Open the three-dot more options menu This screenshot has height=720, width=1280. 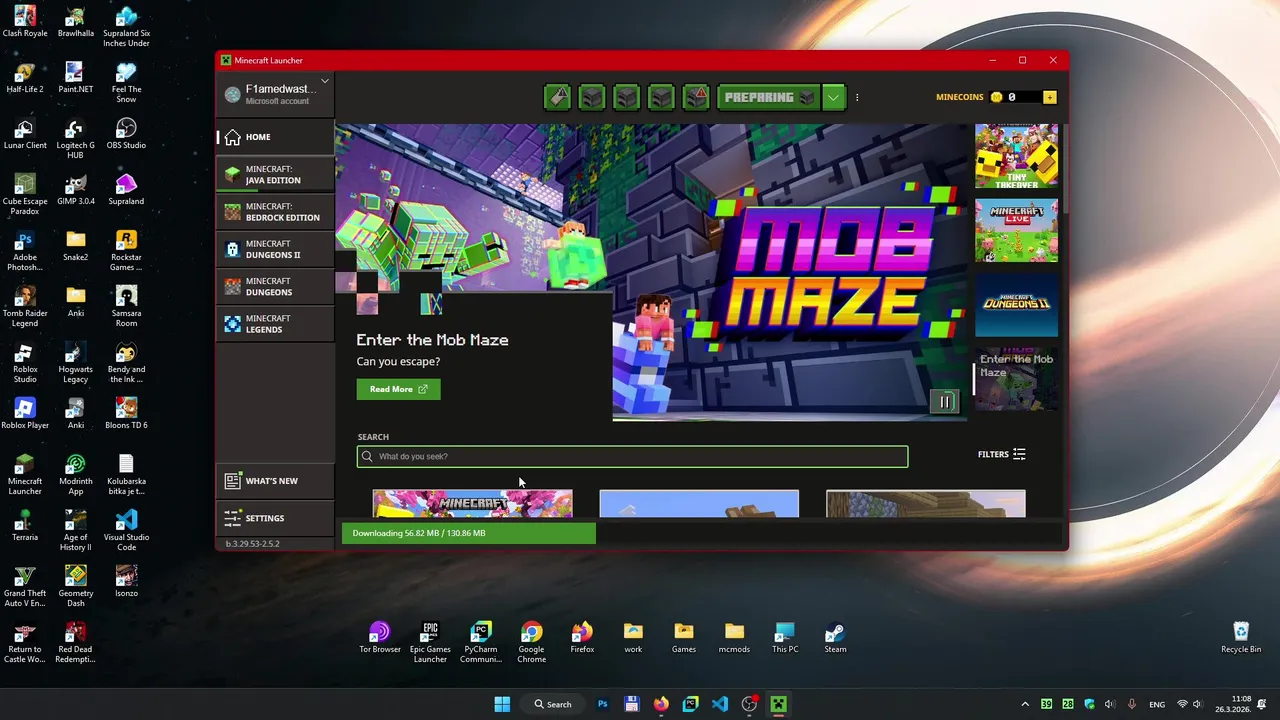pyautogui.click(x=857, y=97)
